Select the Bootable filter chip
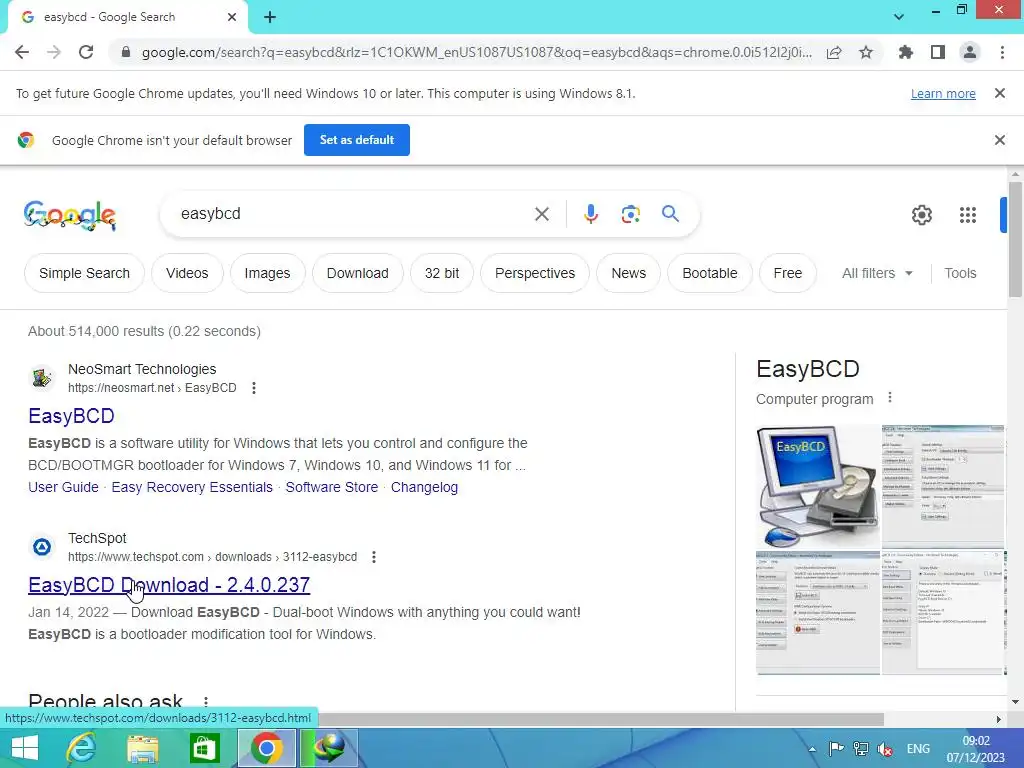Viewport: 1024px width, 768px height. point(709,273)
